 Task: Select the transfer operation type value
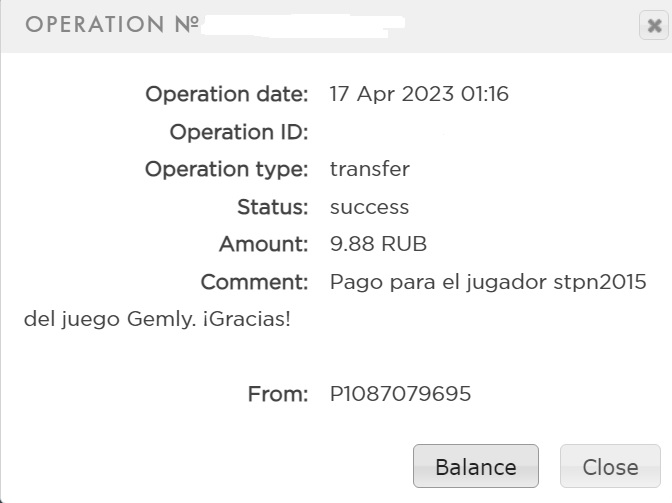369,169
